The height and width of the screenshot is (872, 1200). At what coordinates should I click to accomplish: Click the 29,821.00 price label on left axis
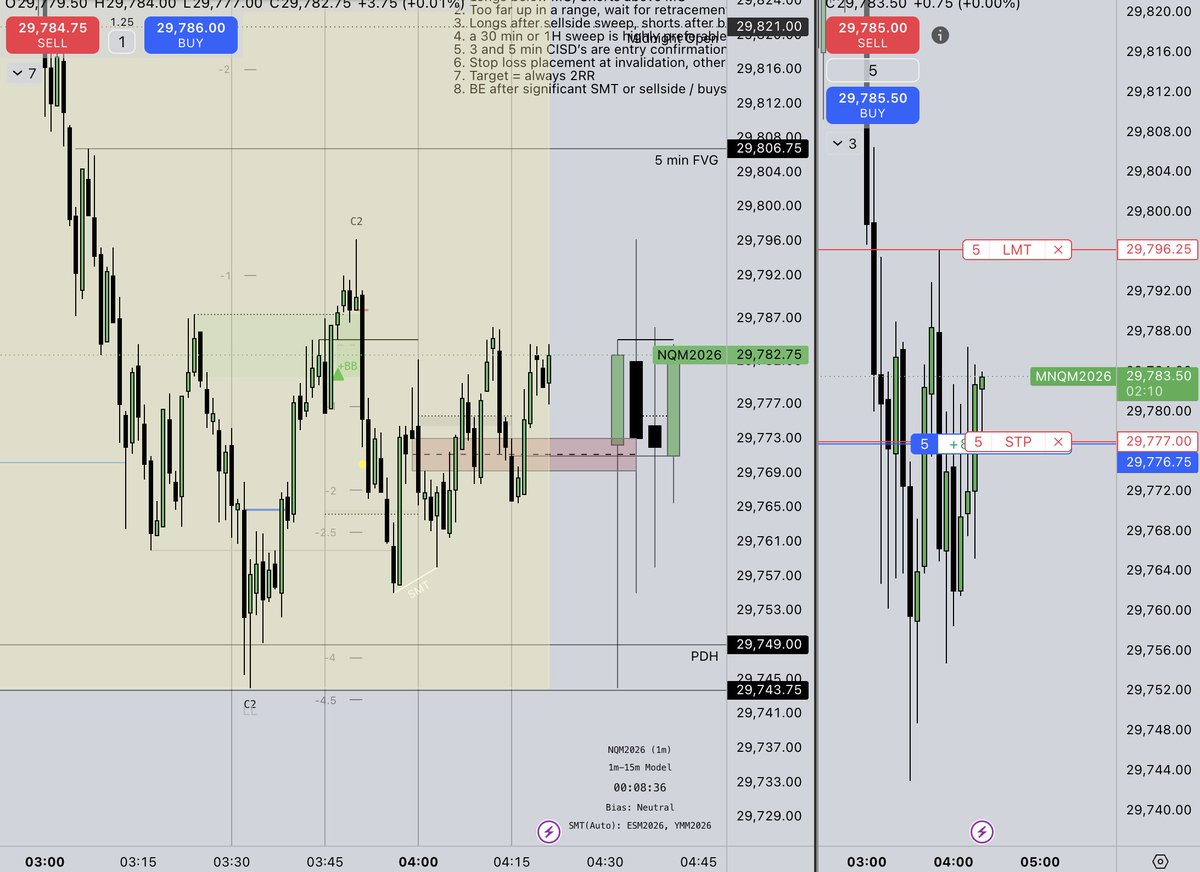tap(768, 26)
